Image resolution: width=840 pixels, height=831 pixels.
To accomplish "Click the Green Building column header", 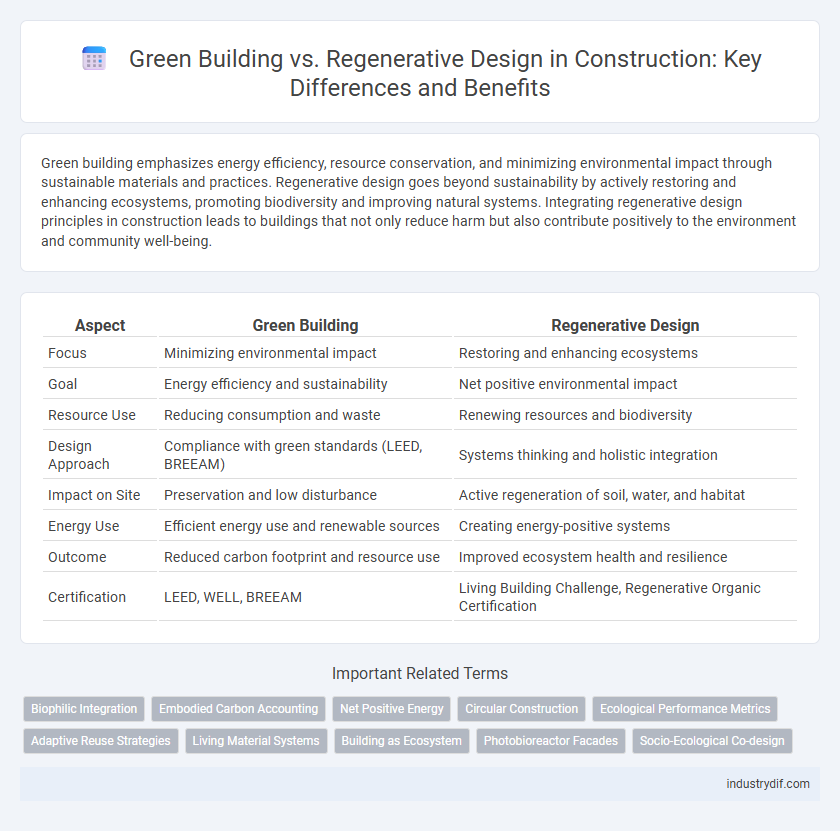I will pos(305,325).
